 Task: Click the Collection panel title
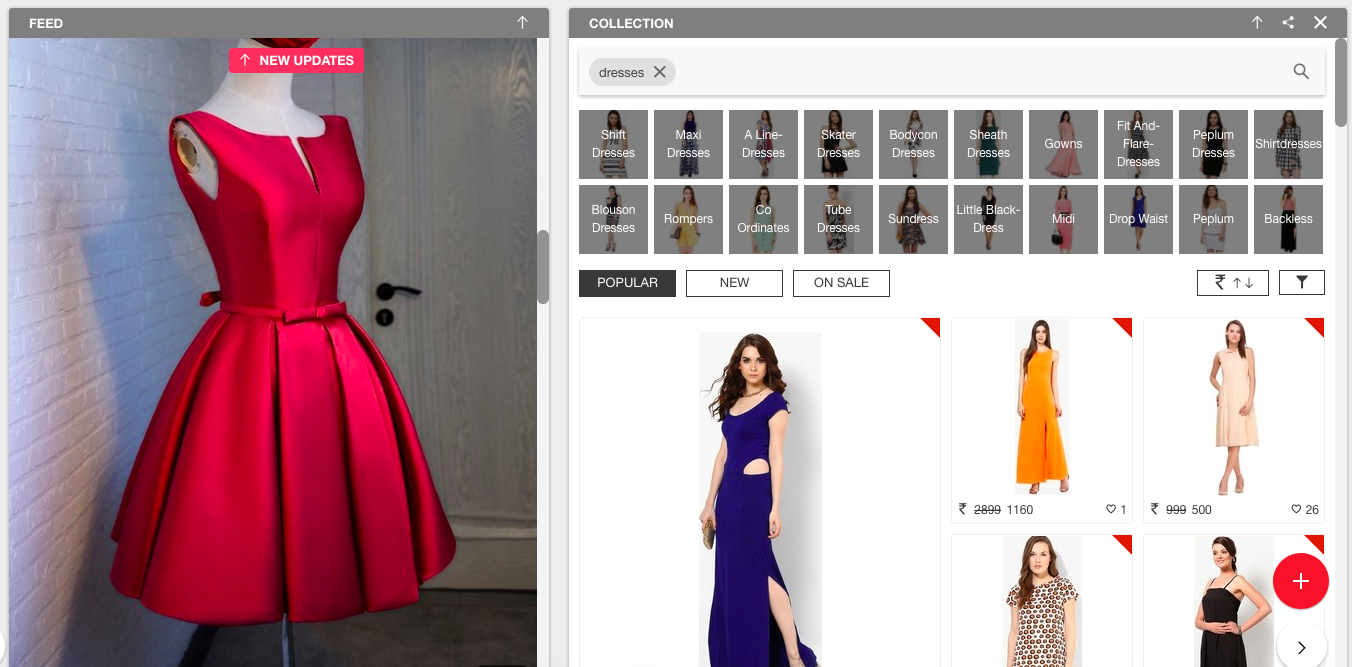coord(631,23)
